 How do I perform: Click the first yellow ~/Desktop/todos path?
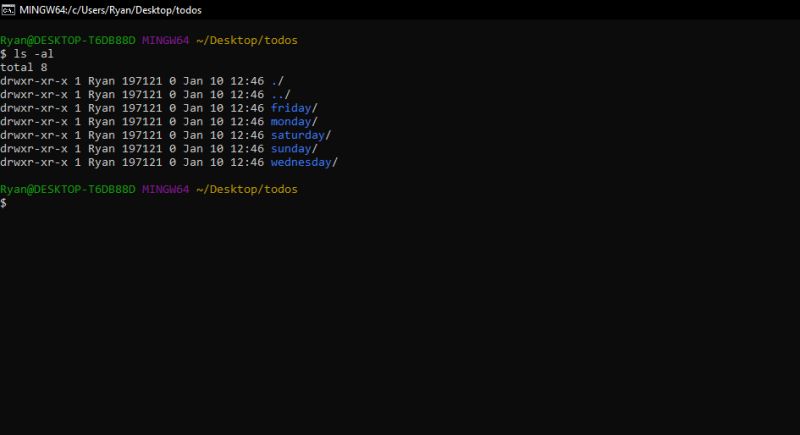pyautogui.click(x=247, y=40)
